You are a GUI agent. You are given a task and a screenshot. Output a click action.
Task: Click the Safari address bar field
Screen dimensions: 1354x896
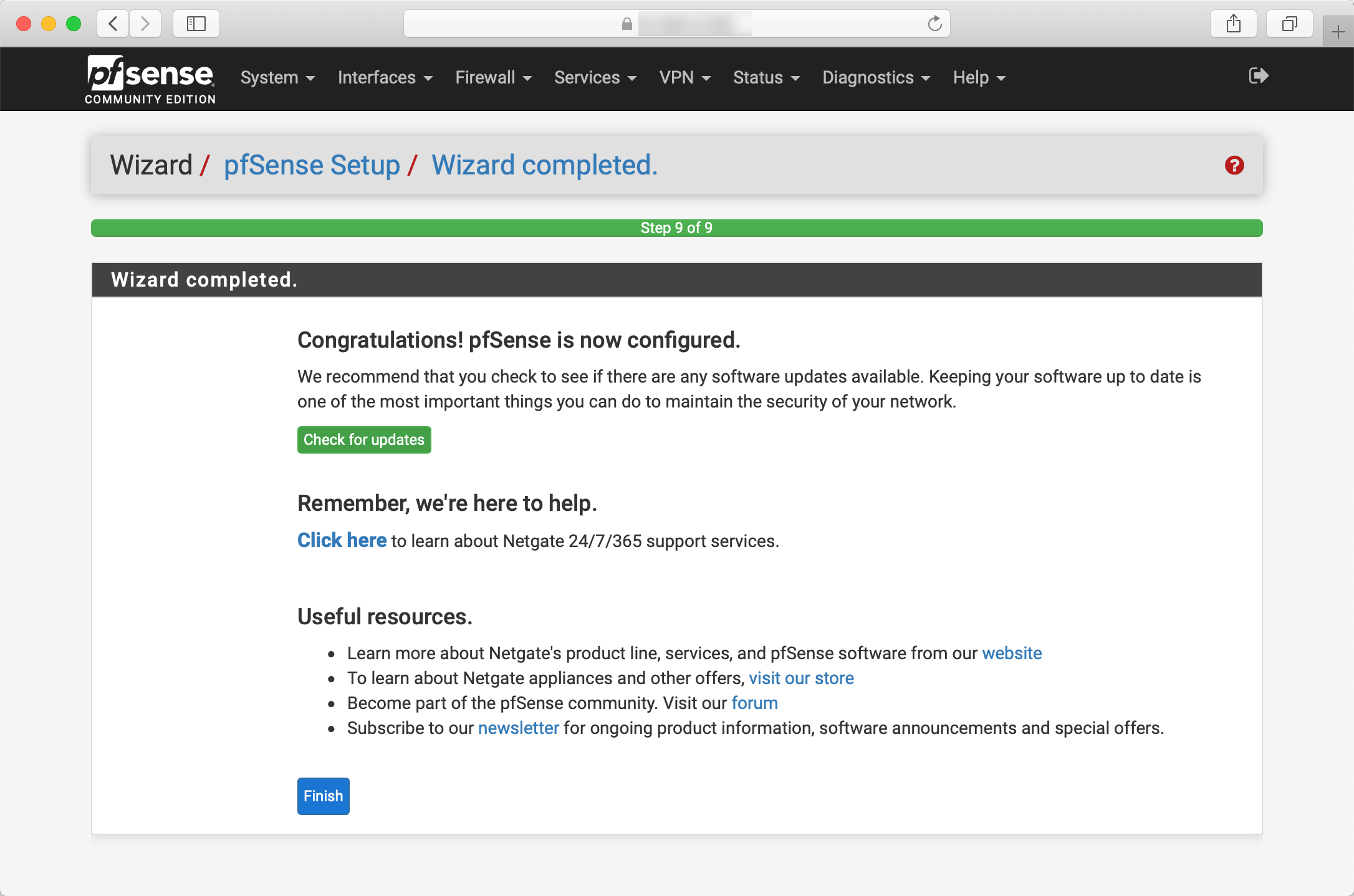point(676,24)
